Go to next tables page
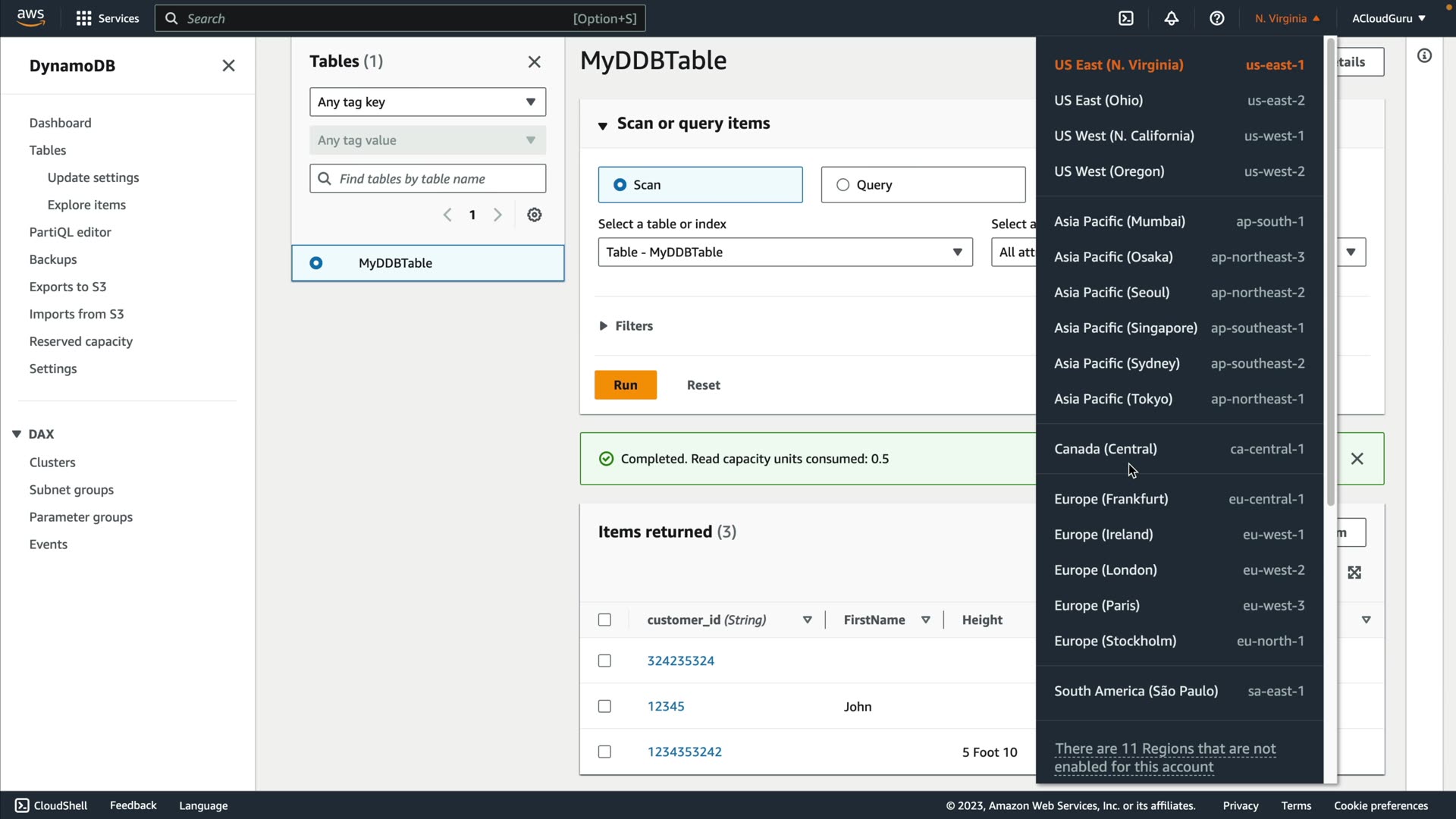Image resolution: width=1456 pixels, height=819 pixels. point(497,215)
